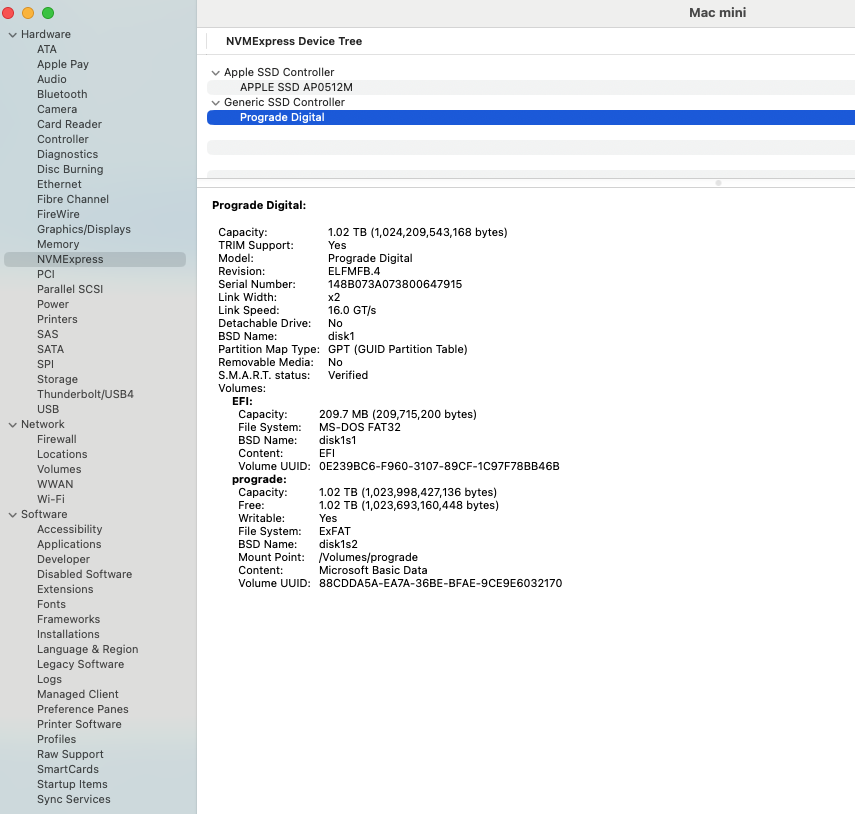Select APPLE SSD AP0512M device
Viewport: 855px width, 814px height.
pyautogui.click(x=296, y=87)
